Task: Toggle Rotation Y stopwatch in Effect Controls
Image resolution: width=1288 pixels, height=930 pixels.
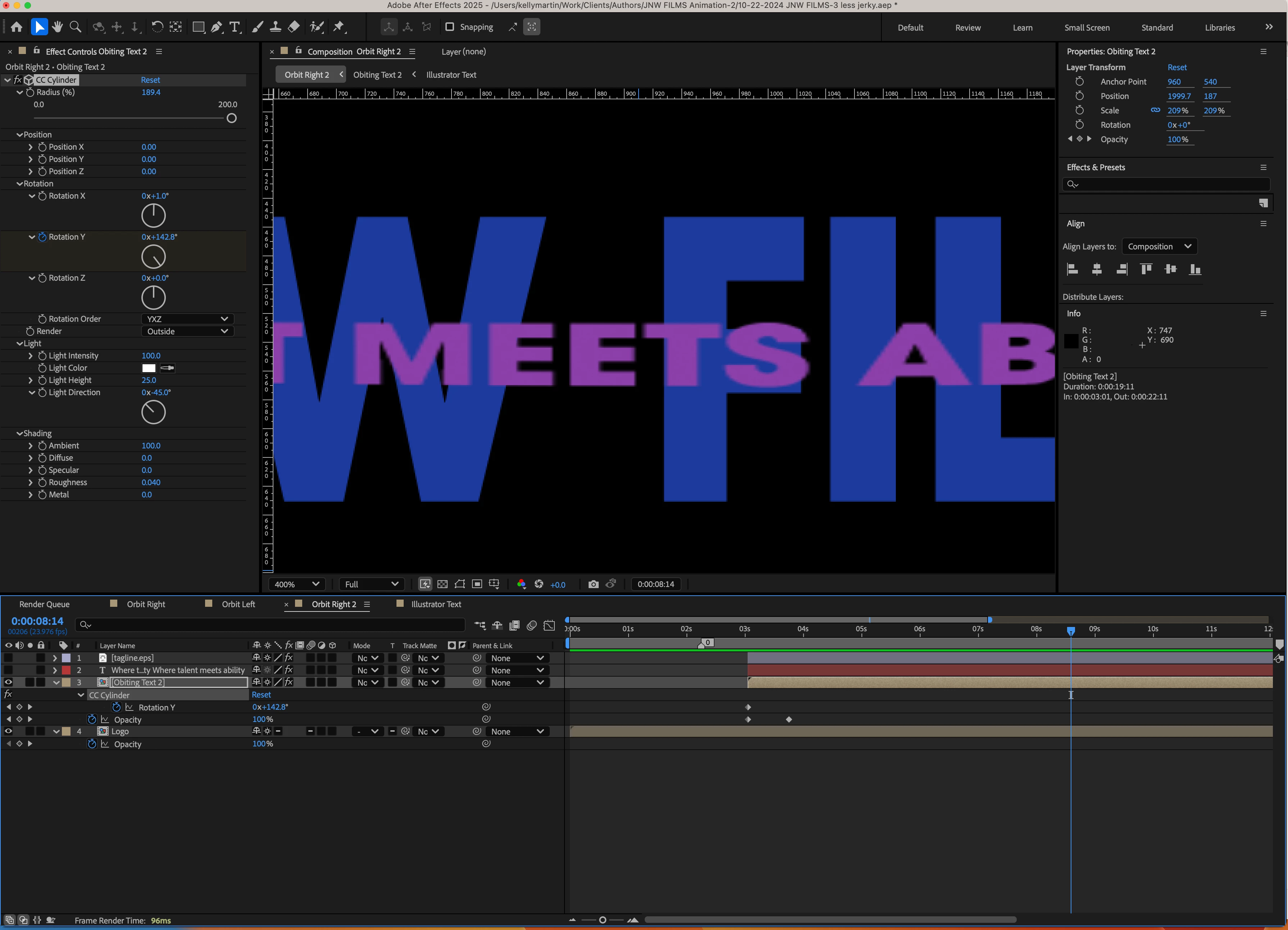Action: (42, 237)
